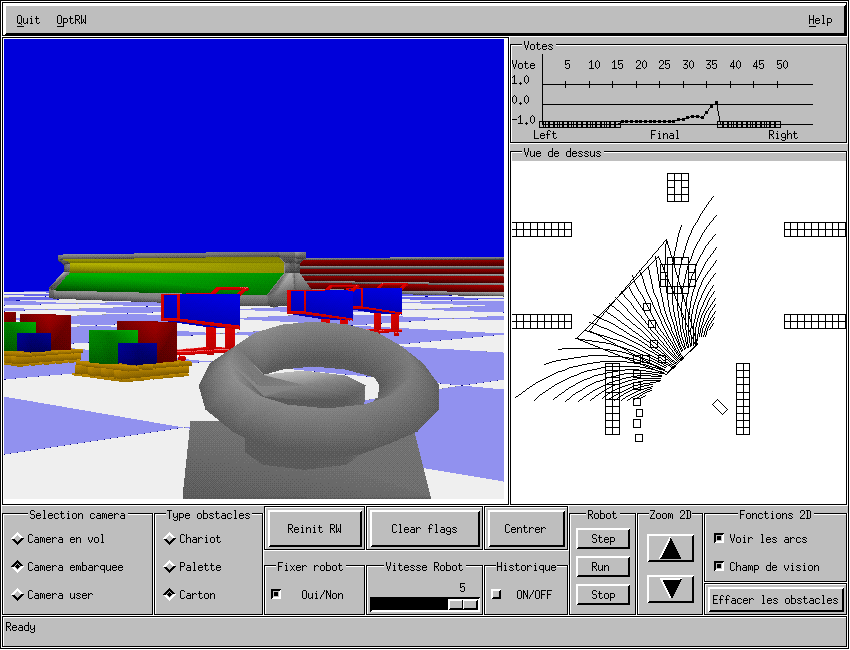
Task: Choose Chariot obstacle type
Action: [170, 539]
